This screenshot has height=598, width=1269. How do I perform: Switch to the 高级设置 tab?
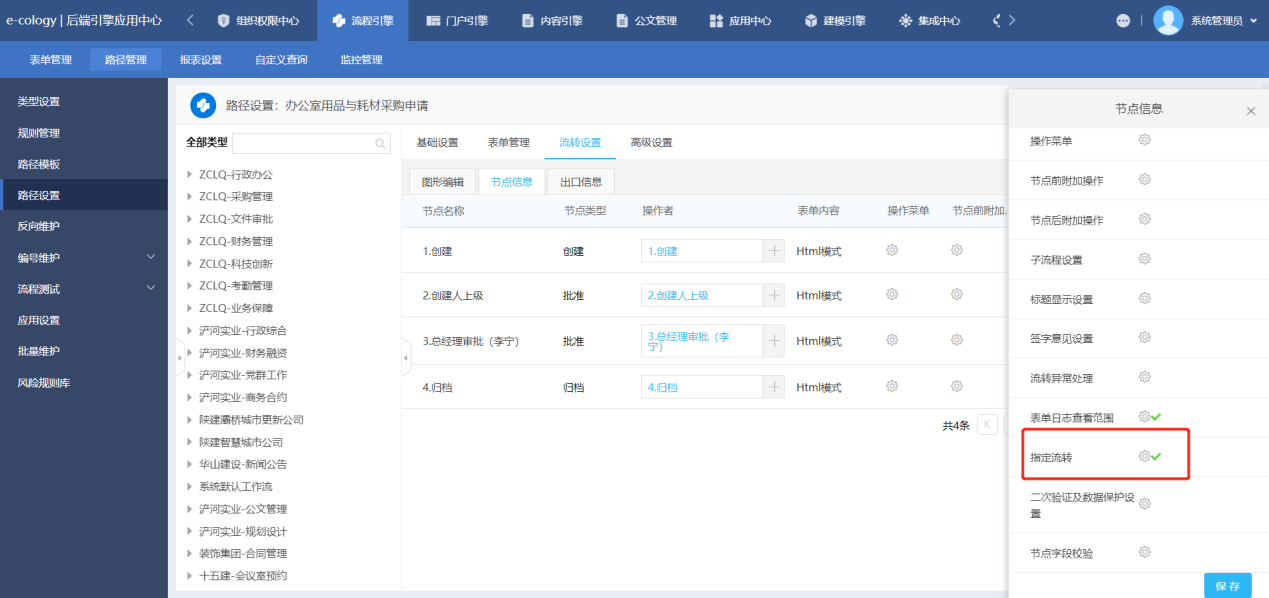[x=651, y=142]
